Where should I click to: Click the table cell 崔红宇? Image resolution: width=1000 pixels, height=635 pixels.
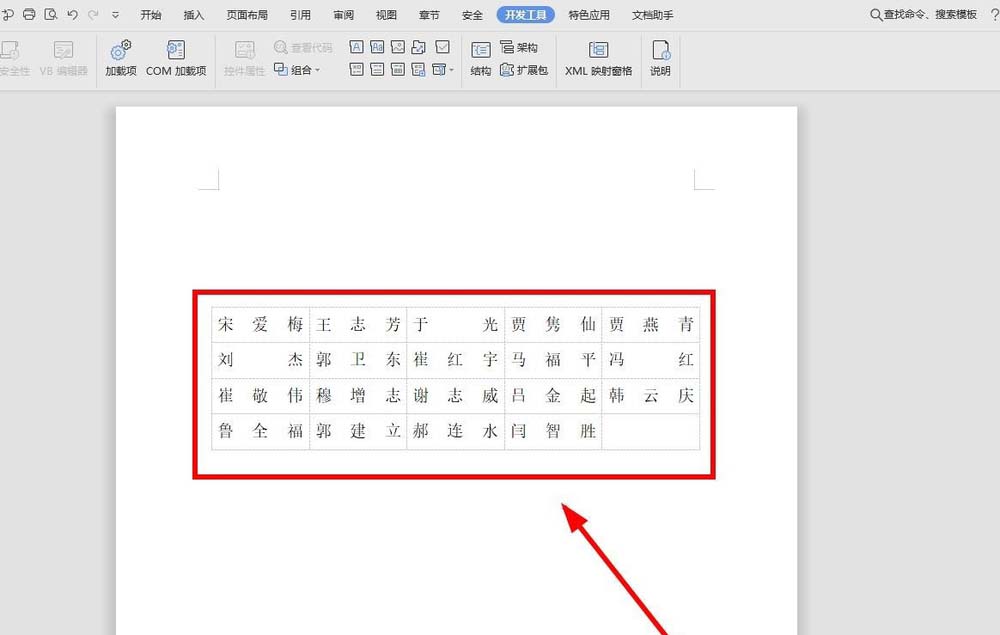pos(455,360)
